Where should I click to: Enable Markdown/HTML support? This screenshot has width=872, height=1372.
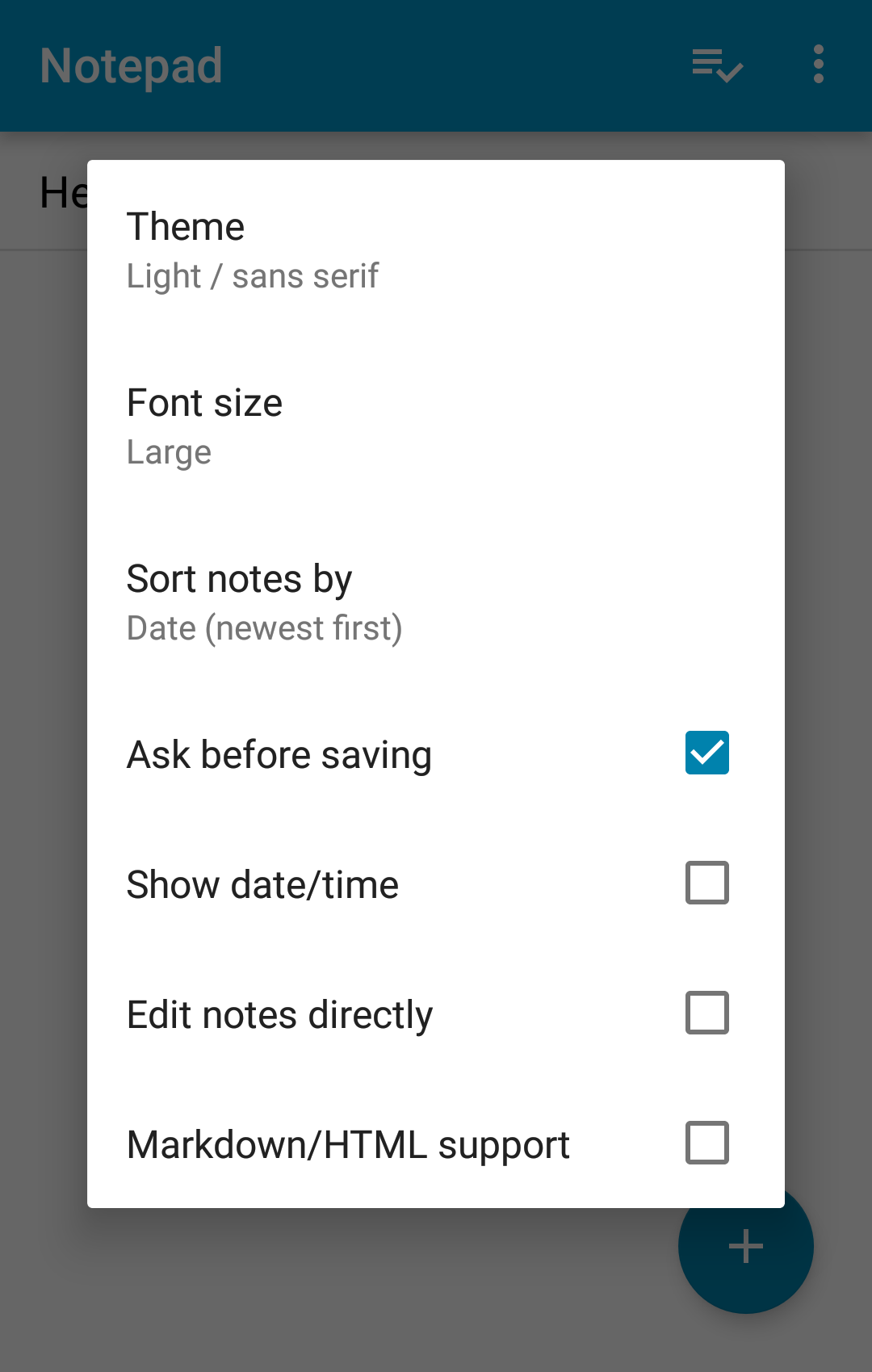[706, 1143]
